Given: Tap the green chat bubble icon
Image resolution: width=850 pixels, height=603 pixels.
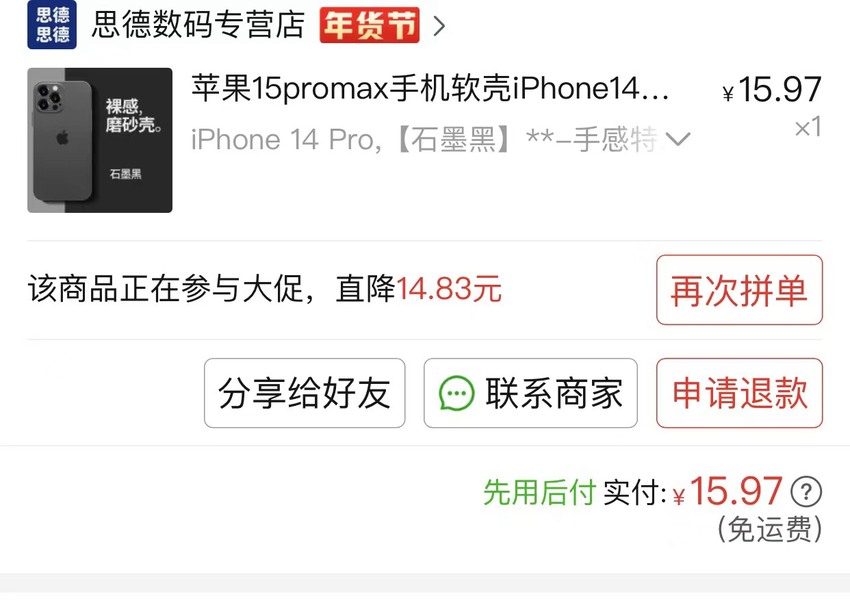Looking at the screenshot, I should point(456,393).
